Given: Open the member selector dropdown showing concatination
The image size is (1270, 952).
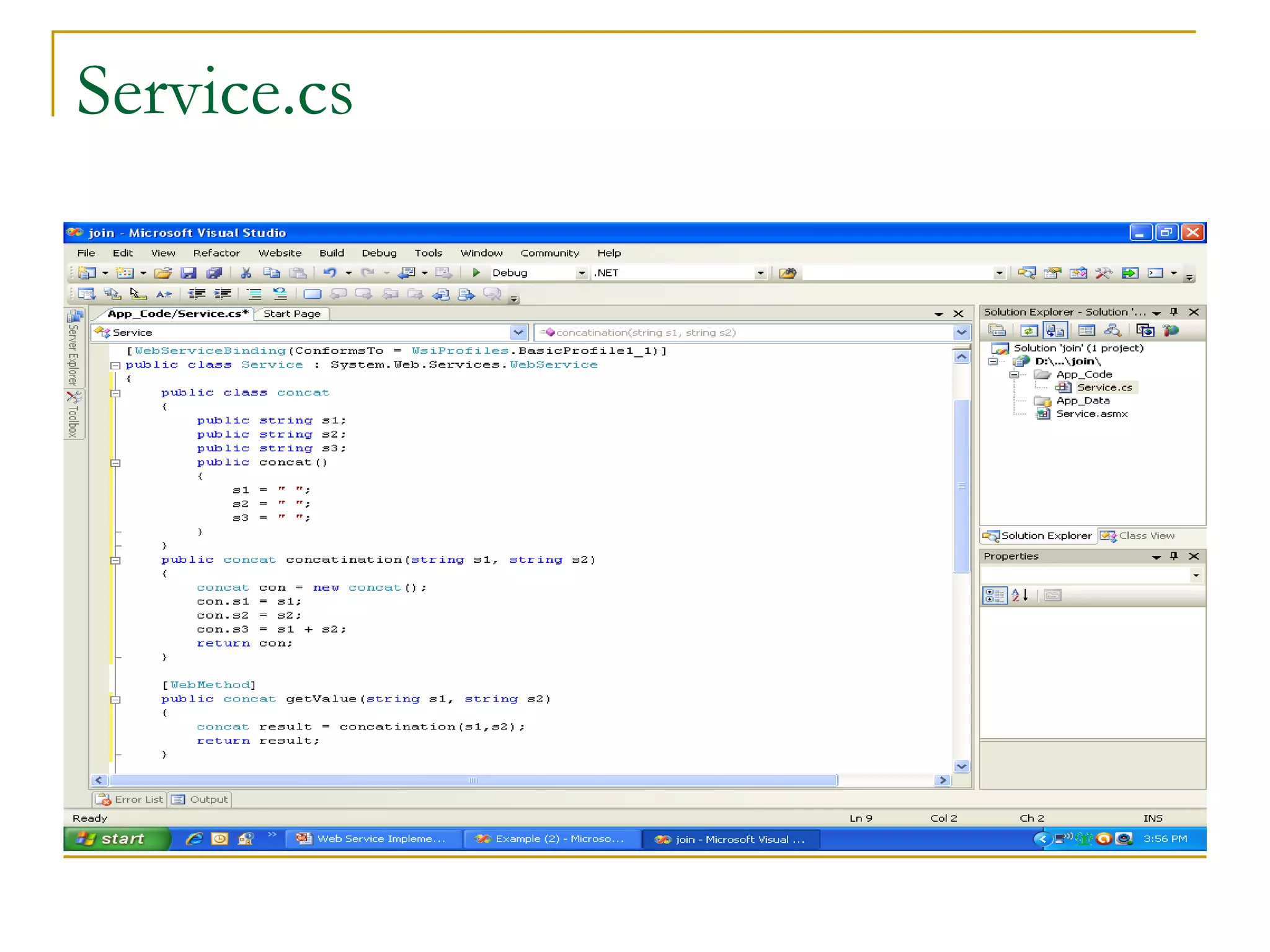Looking at the screenshot, I should pyautogui.click(x=961, y=333).
